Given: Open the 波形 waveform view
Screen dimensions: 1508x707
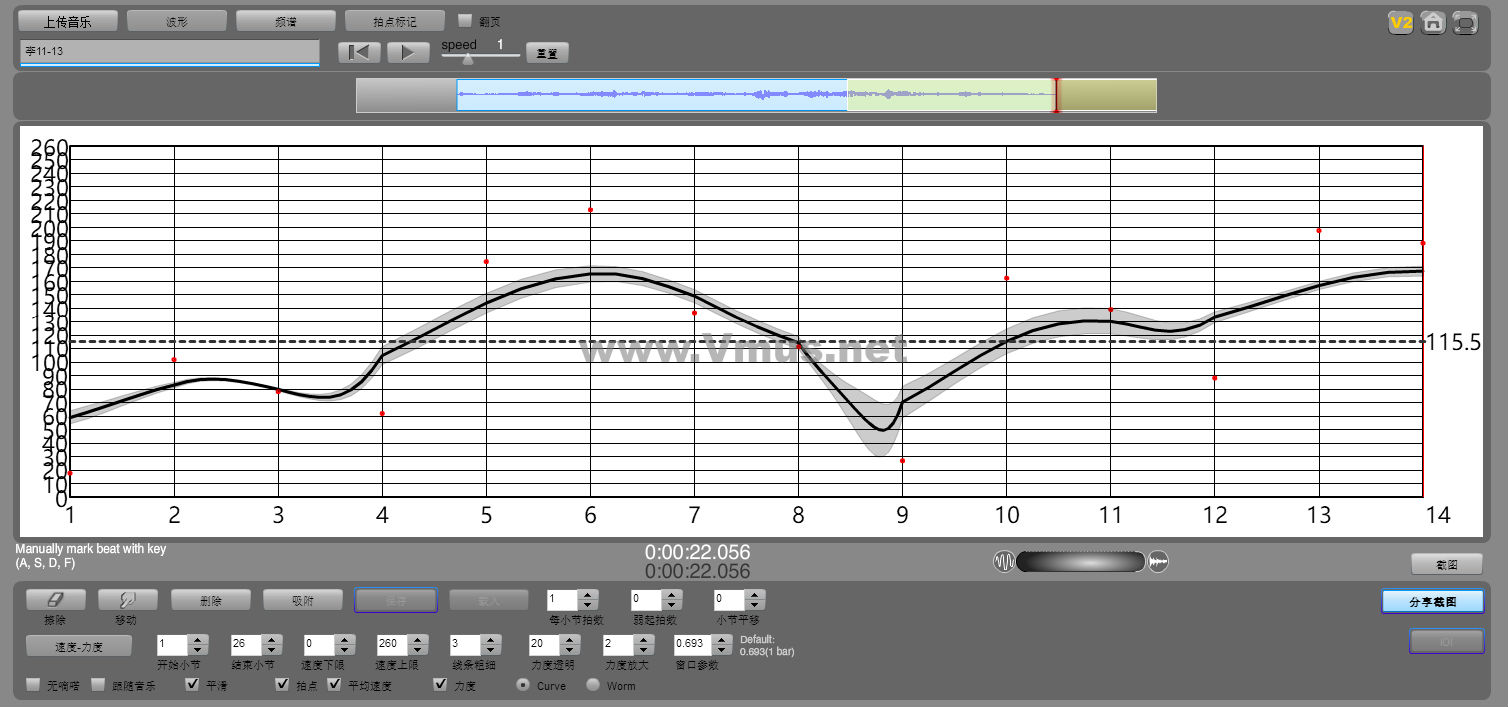Looking at the screenshot, I should (x=176, y=21).
